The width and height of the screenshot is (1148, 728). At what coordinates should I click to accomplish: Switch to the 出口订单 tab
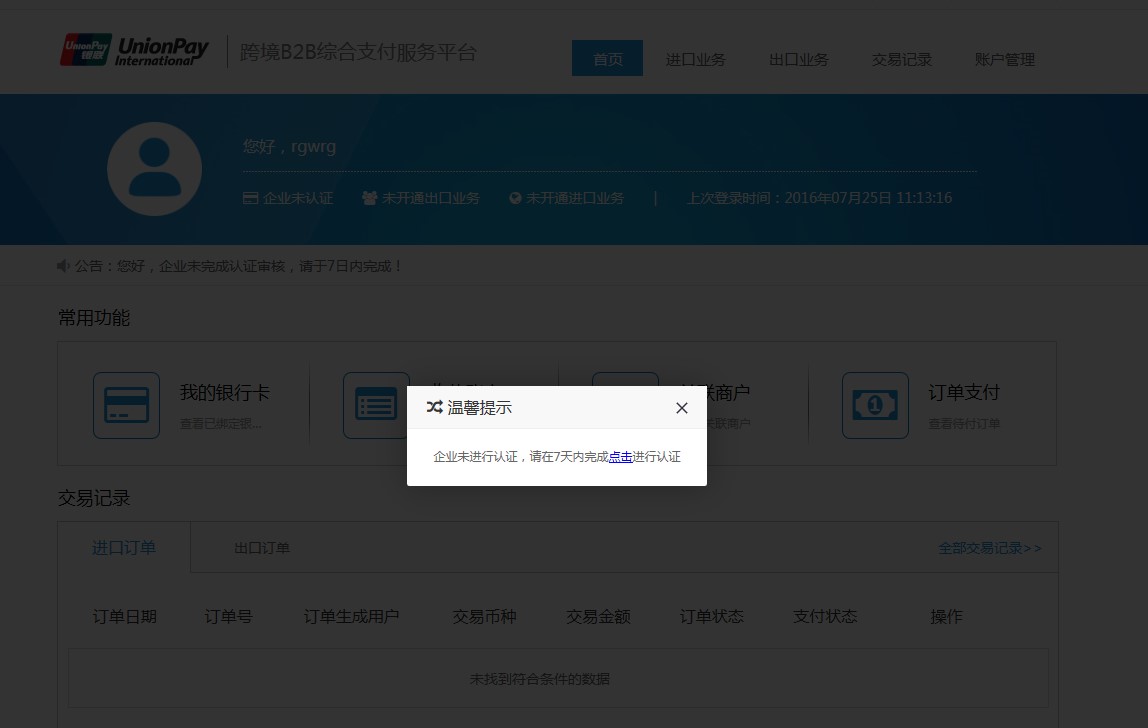click(261, 548)
